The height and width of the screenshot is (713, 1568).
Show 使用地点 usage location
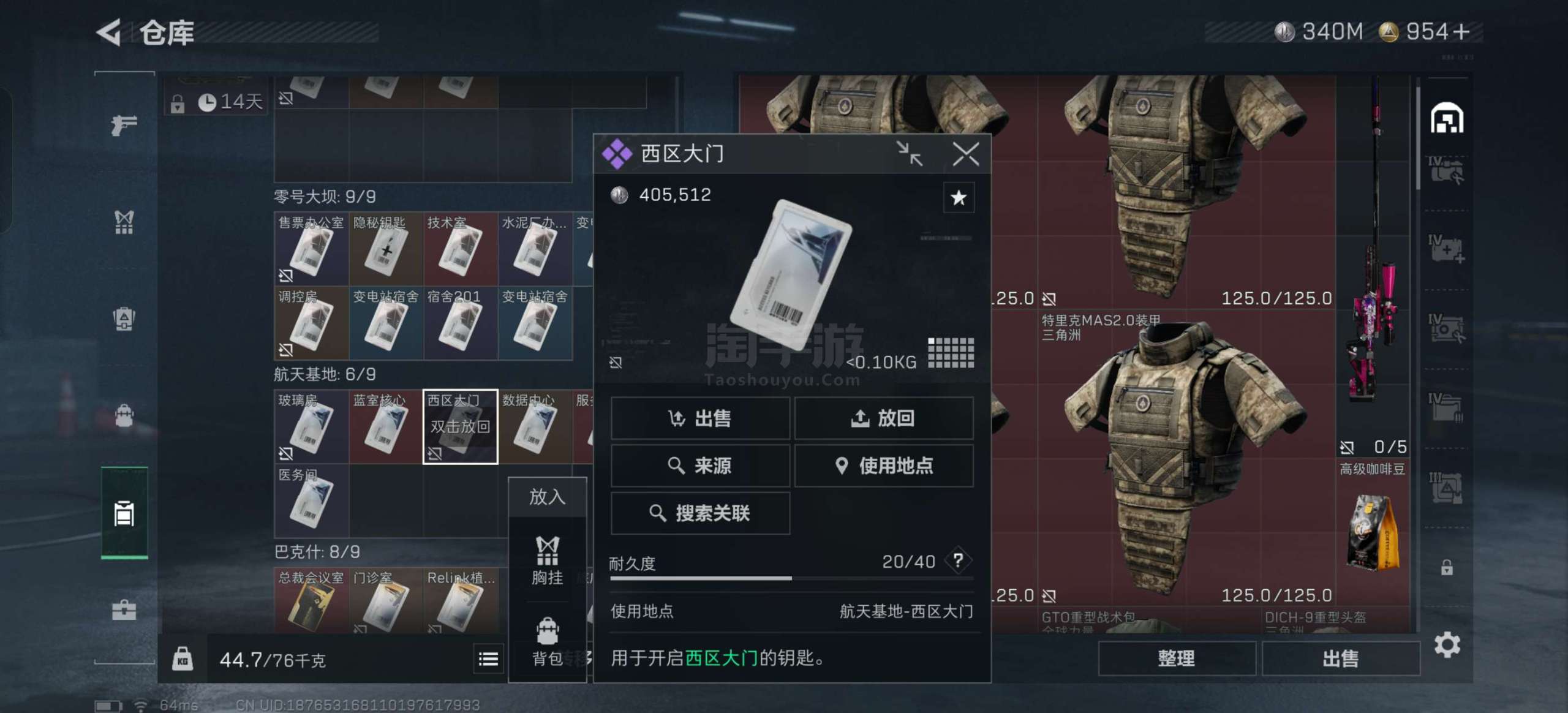tap(884, 466)
